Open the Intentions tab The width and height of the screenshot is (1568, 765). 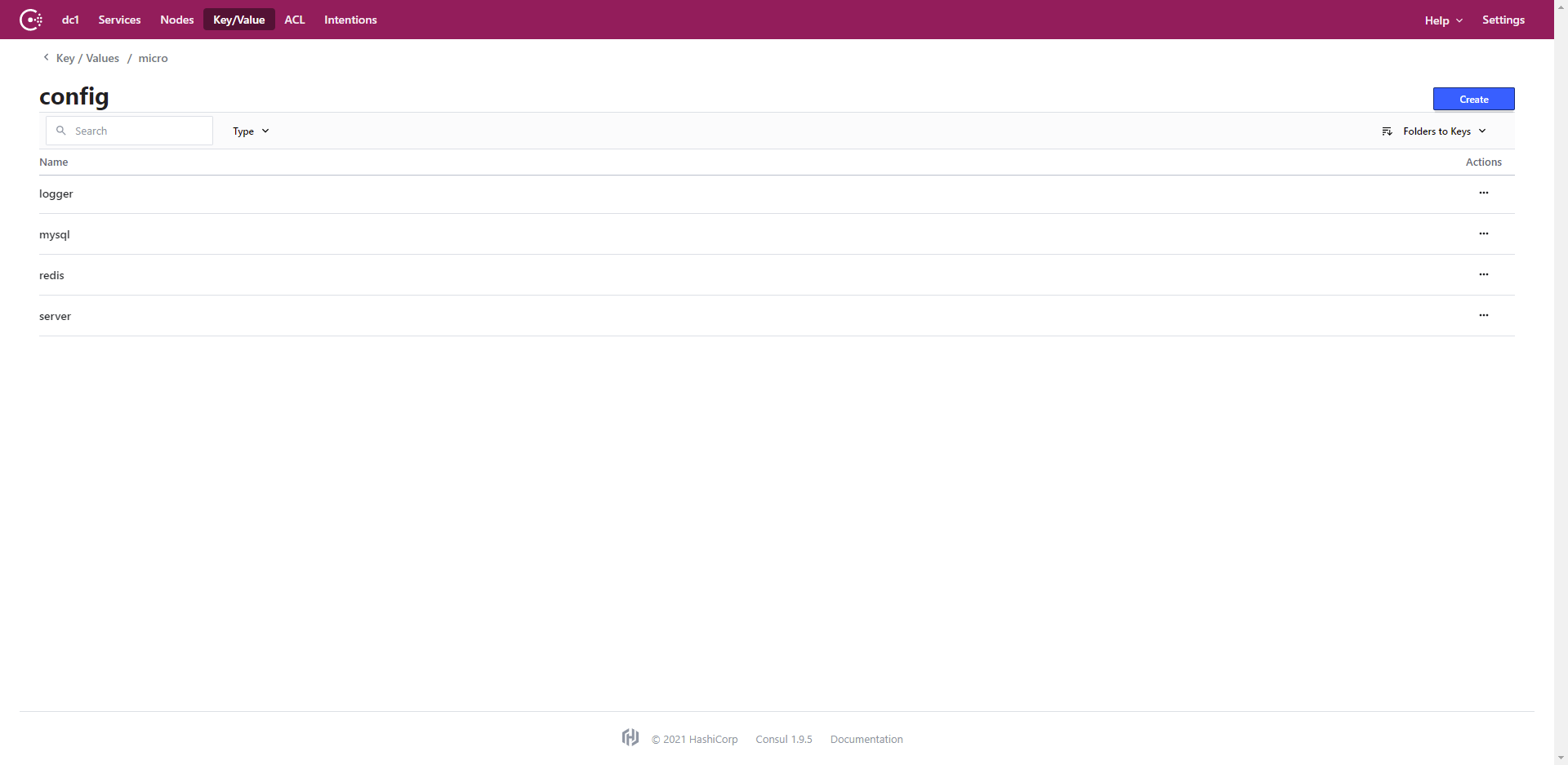[350, 20]
